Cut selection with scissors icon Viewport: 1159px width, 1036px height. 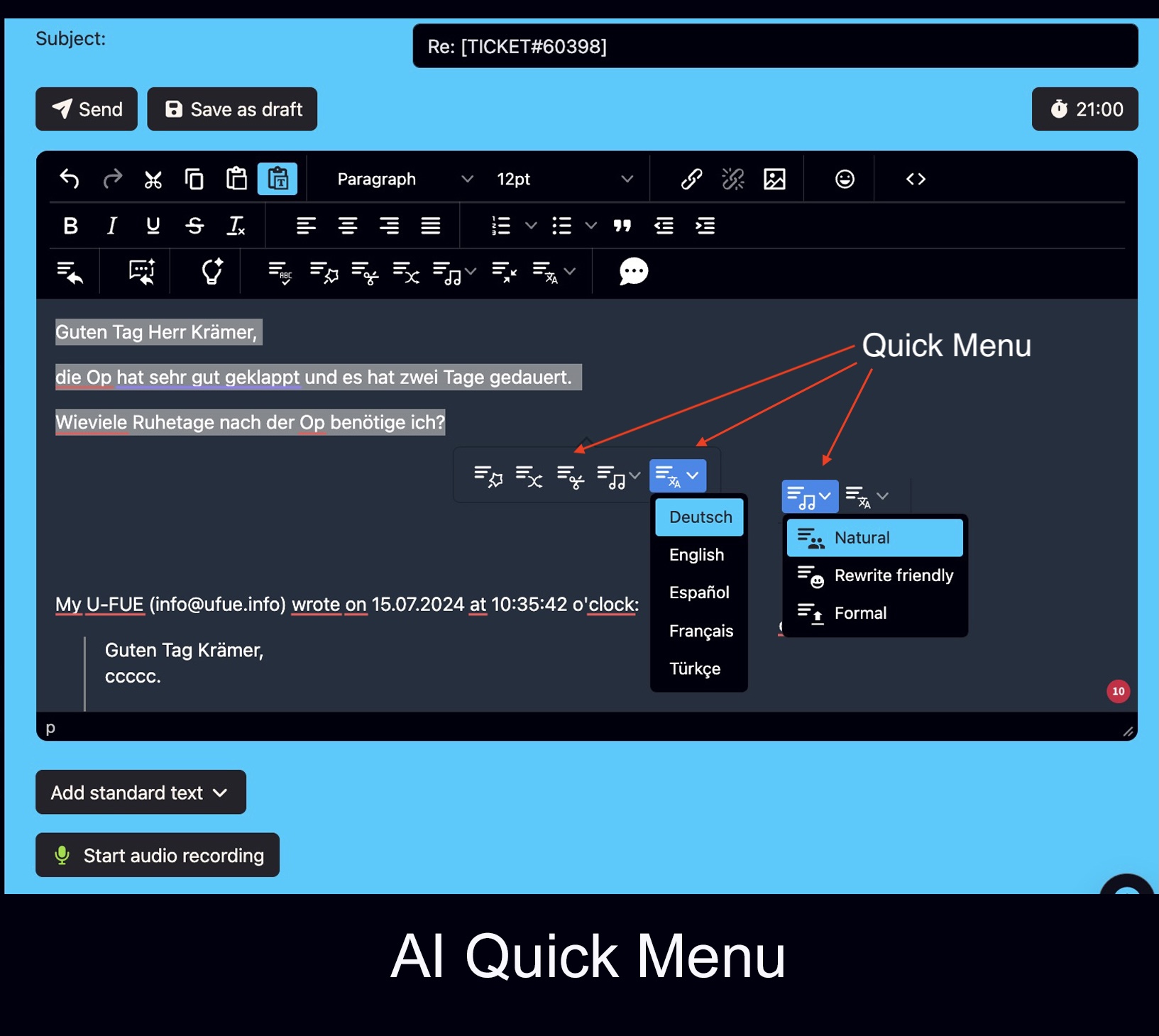click(x=153, y=179)
